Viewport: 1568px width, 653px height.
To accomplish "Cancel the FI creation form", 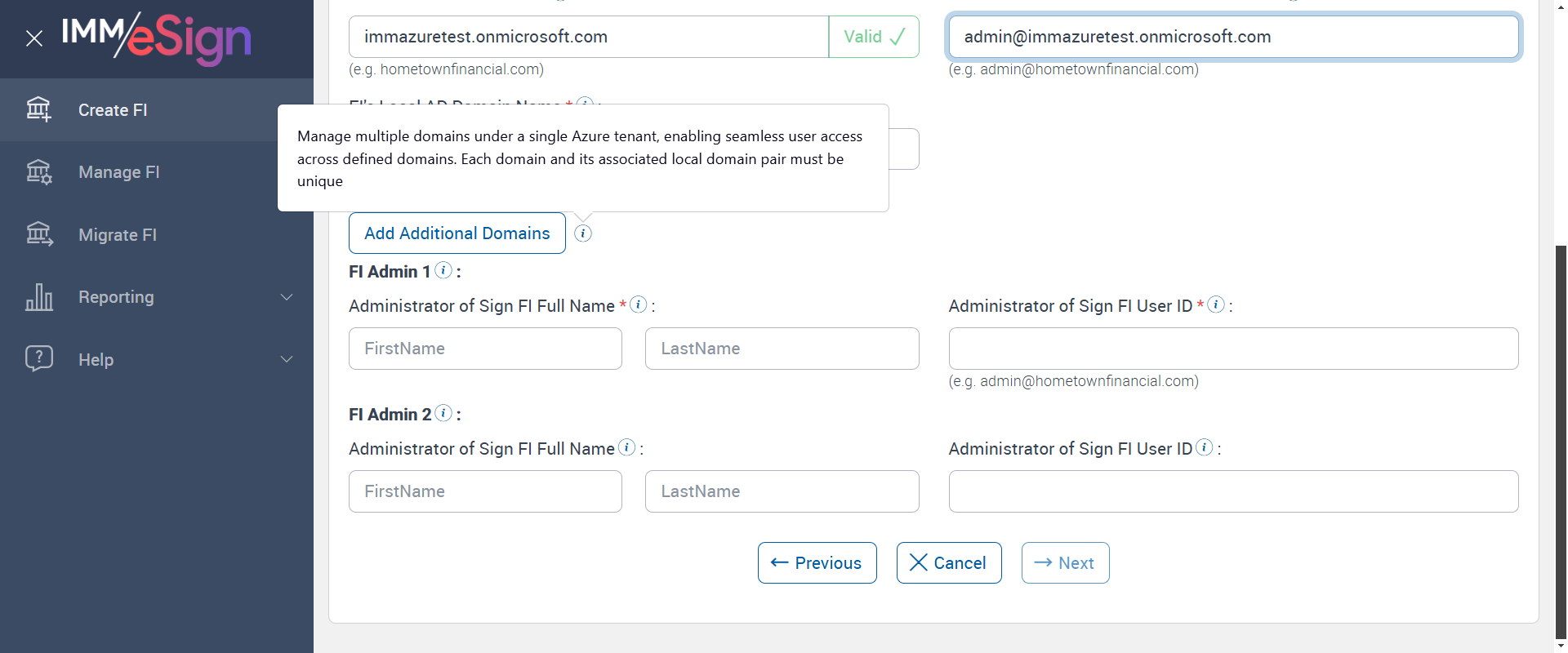I will (x=948, y=563).
